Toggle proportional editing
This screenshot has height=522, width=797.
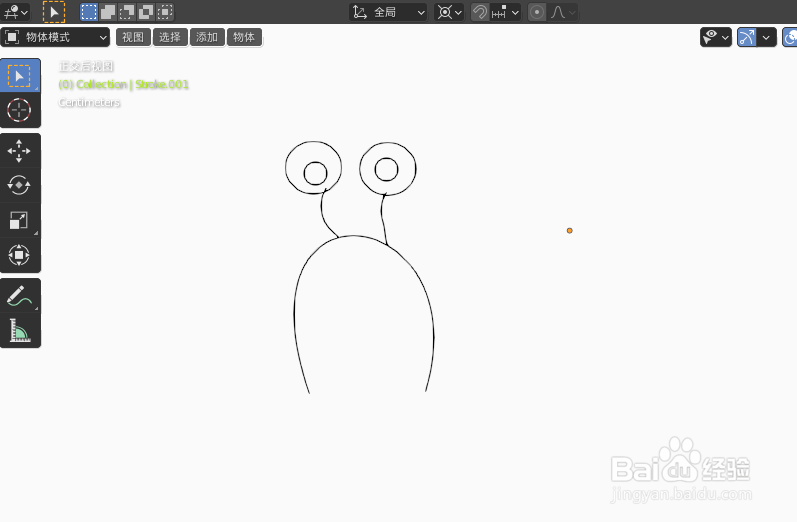(x=537, y=12)
